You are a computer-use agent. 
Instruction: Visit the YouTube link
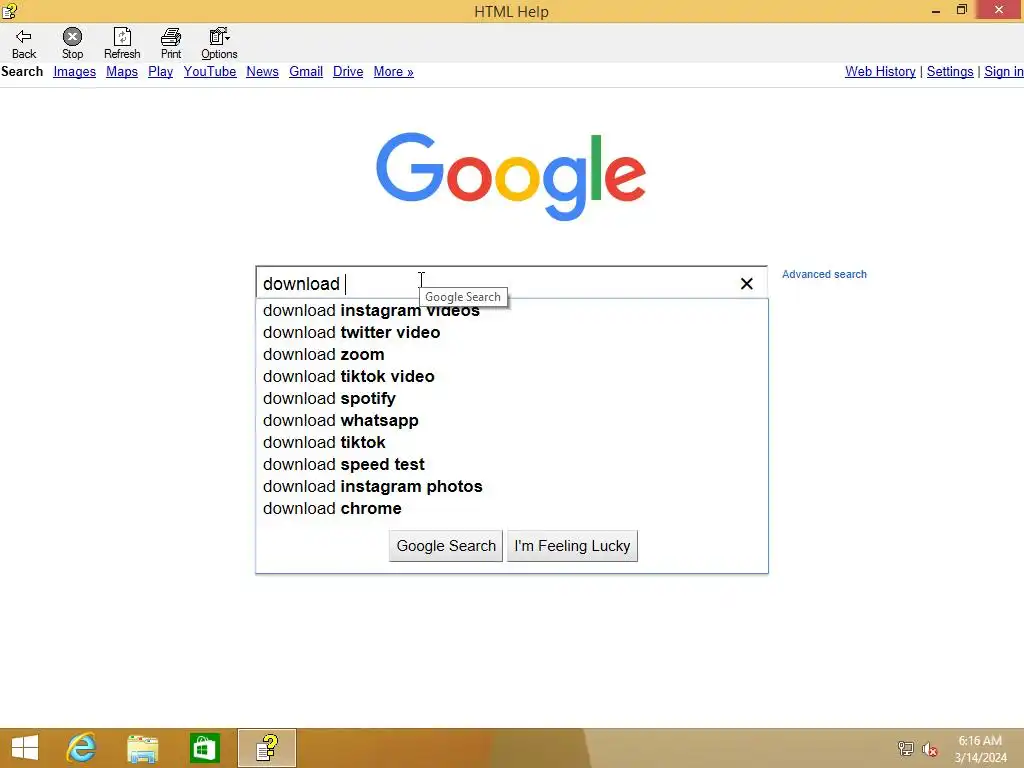pos(210,72)
